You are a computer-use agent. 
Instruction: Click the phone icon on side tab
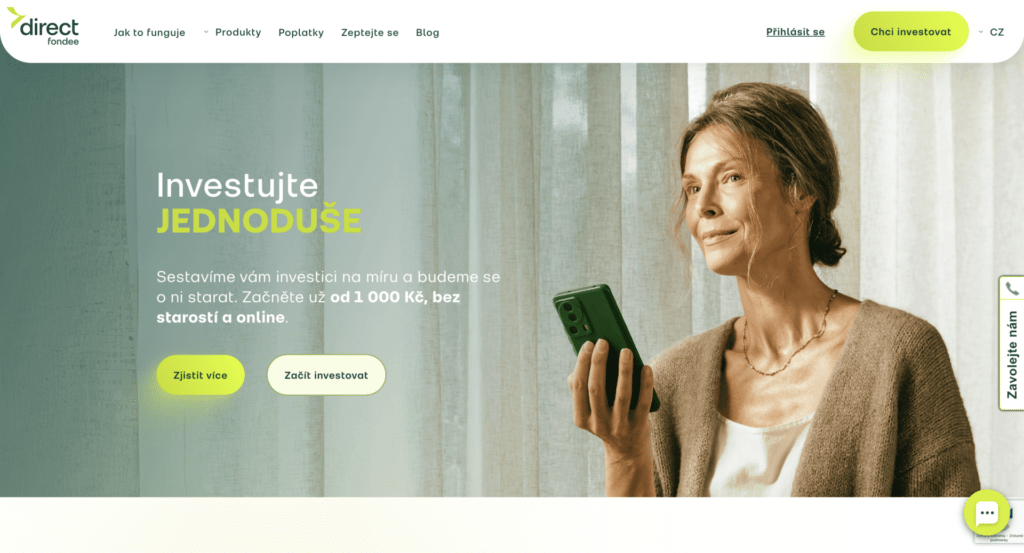tap(1012, 289)
